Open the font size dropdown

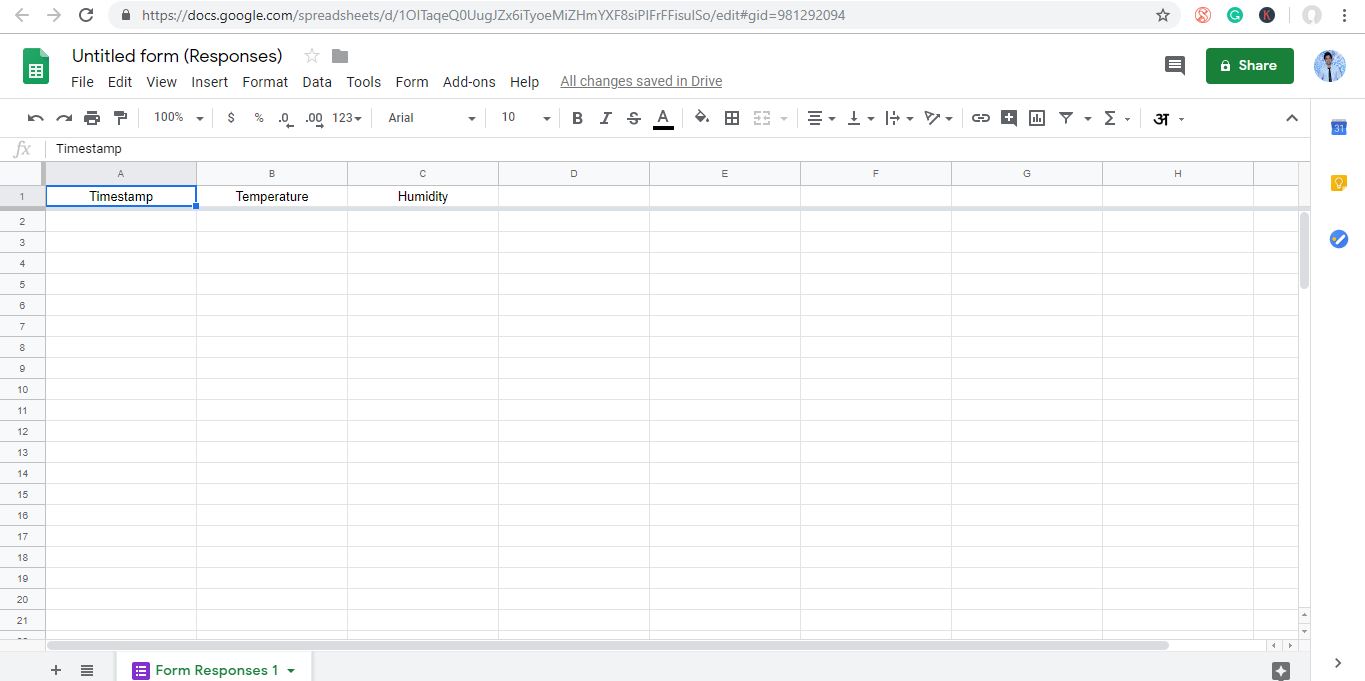click(x=526, y=118)
